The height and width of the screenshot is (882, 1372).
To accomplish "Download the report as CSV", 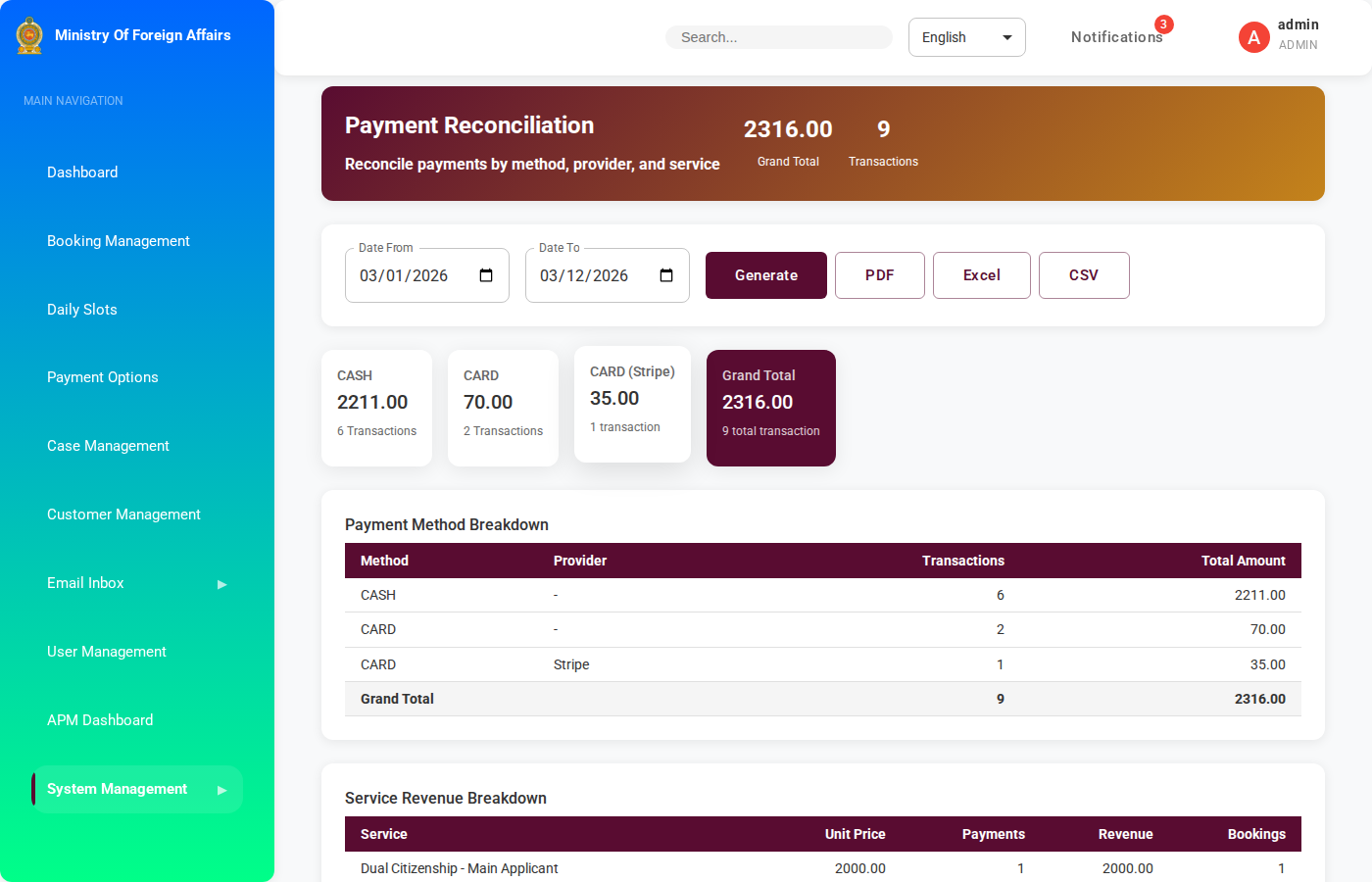I will coord(1083,275).
